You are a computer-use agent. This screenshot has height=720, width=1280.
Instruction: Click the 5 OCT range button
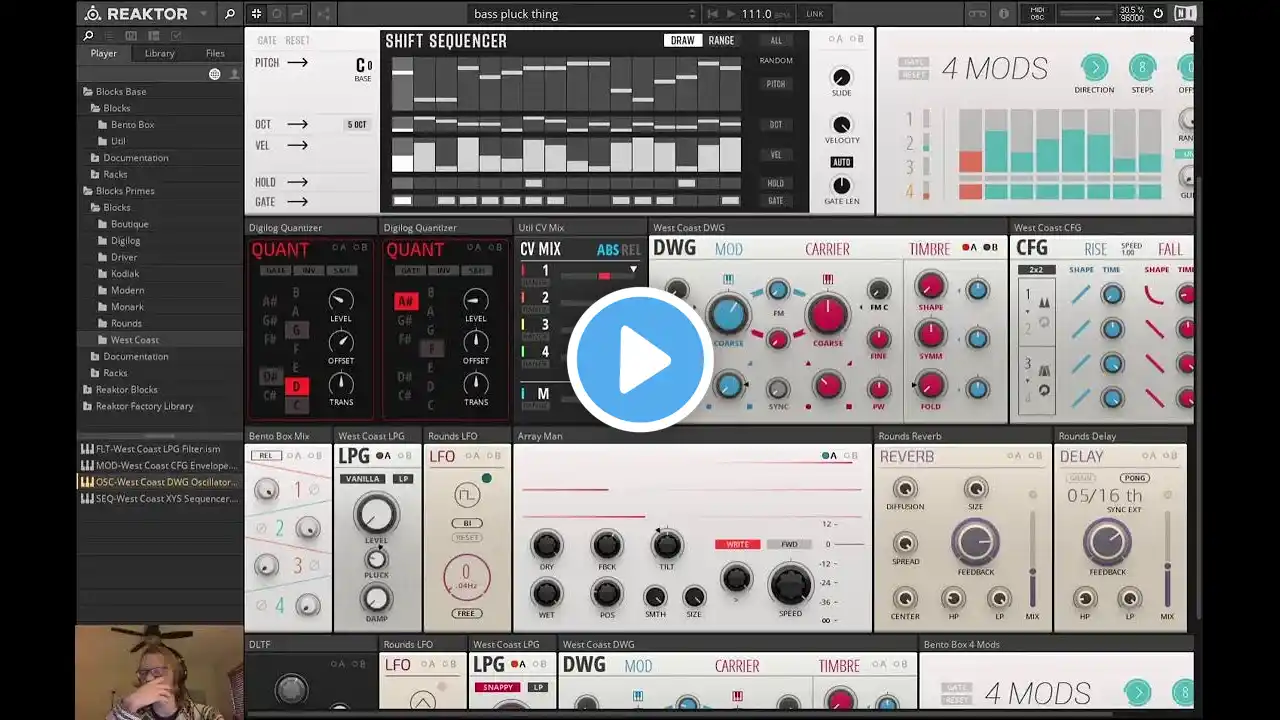tap(357, 125)
